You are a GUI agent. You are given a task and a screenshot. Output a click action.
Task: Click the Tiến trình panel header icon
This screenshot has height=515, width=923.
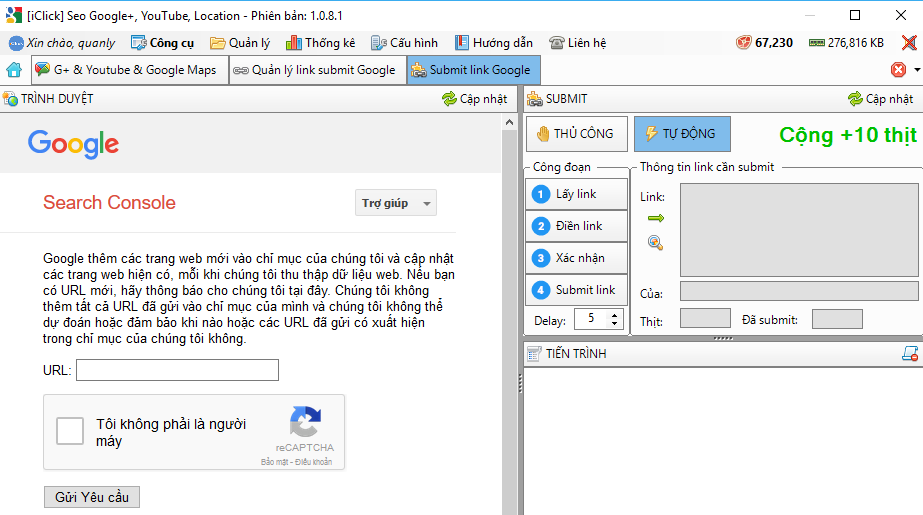534,354
